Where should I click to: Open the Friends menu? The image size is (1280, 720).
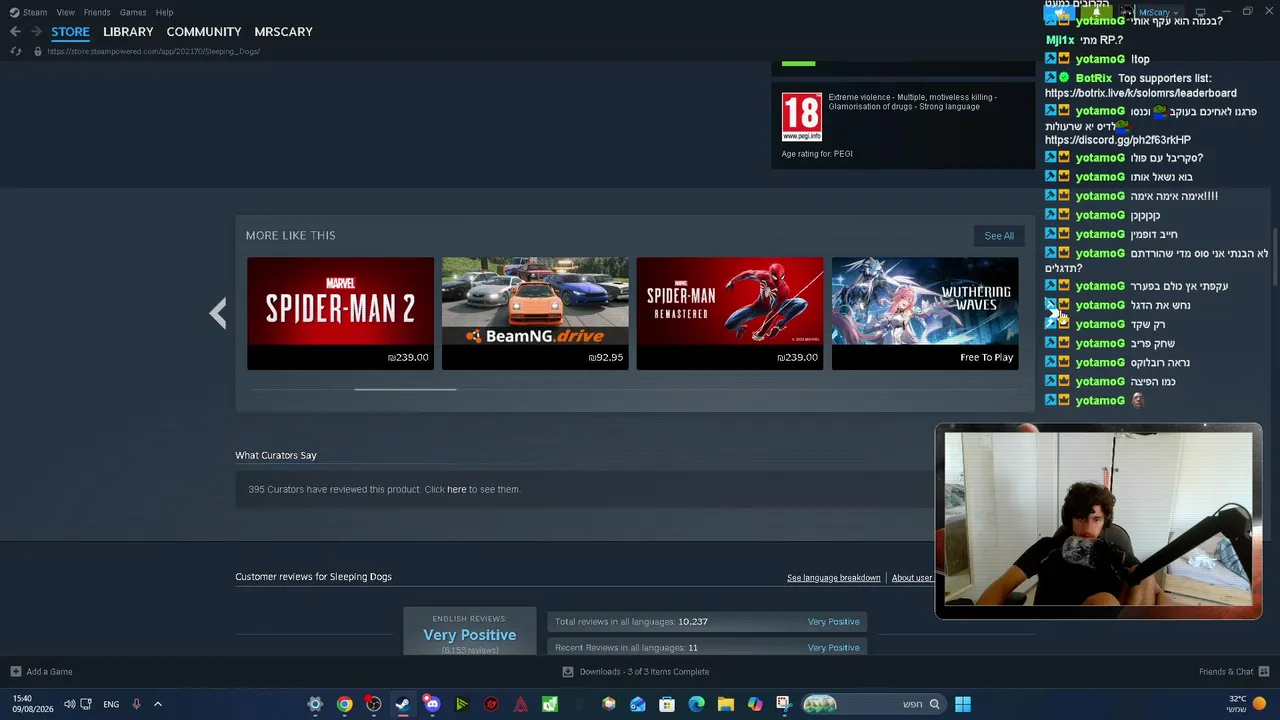pos(97,12)
